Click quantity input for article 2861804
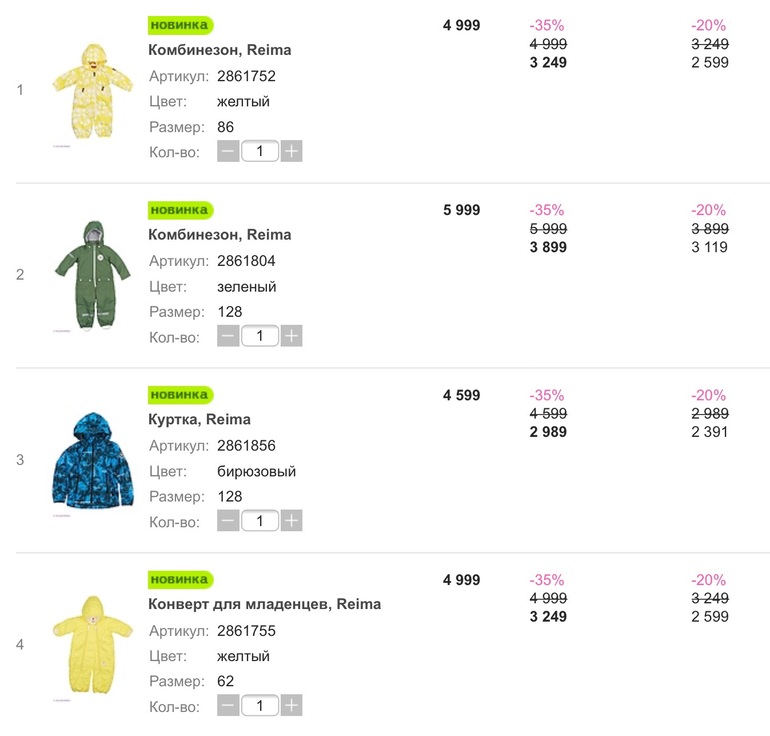Image resolution: width=770 pixels, height=736 pixels. 260,337
